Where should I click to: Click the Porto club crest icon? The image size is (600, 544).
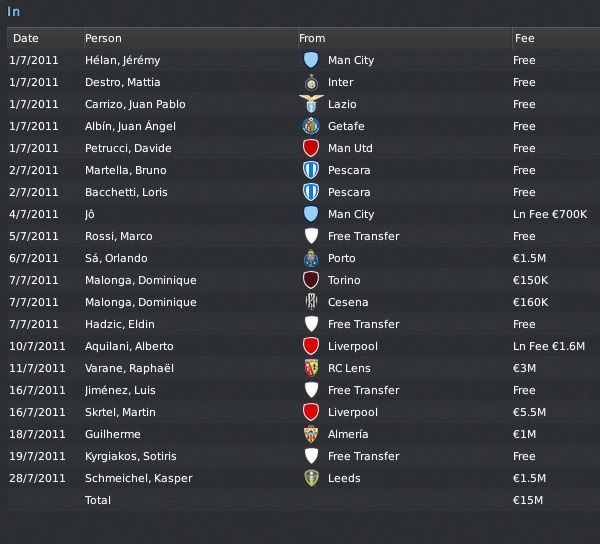tap(310, 258)
